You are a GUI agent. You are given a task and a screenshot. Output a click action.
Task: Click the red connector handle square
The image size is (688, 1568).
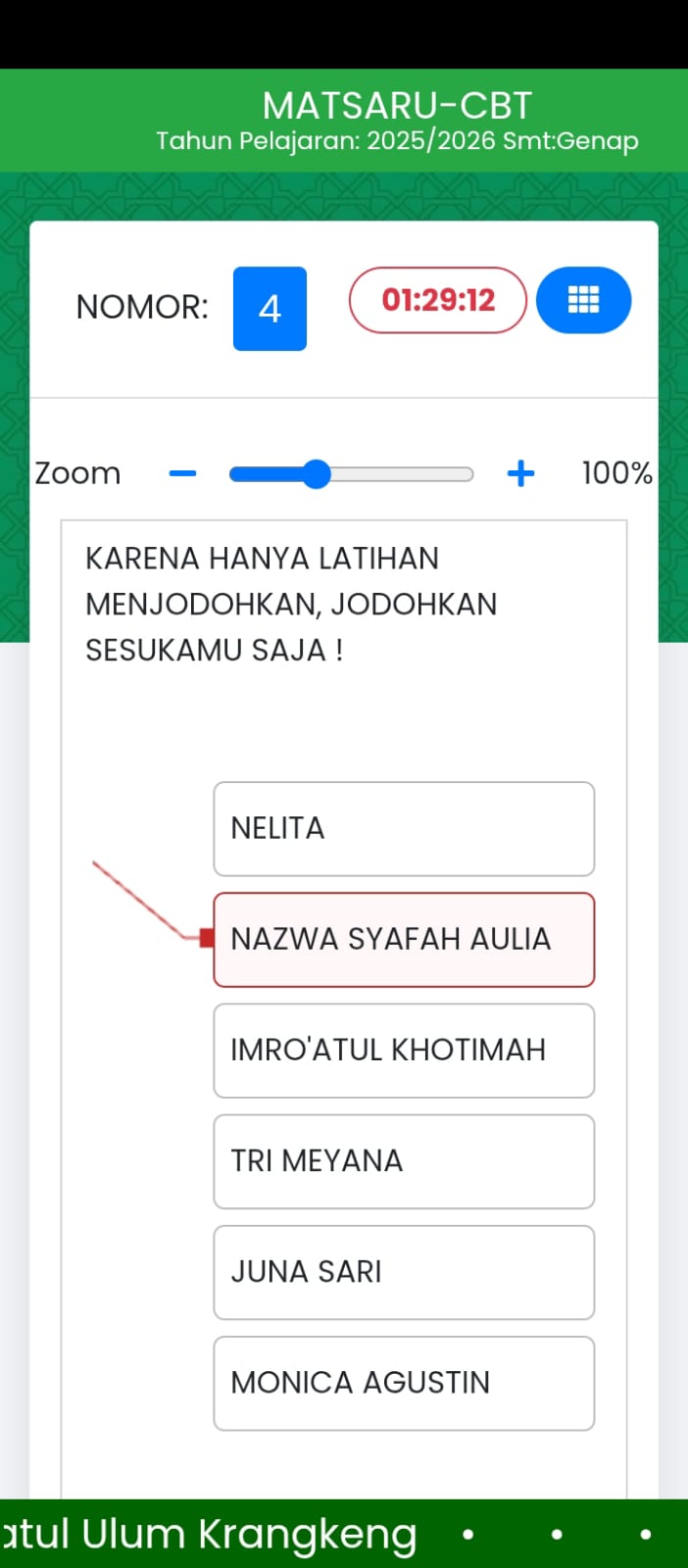coord(206,938)
